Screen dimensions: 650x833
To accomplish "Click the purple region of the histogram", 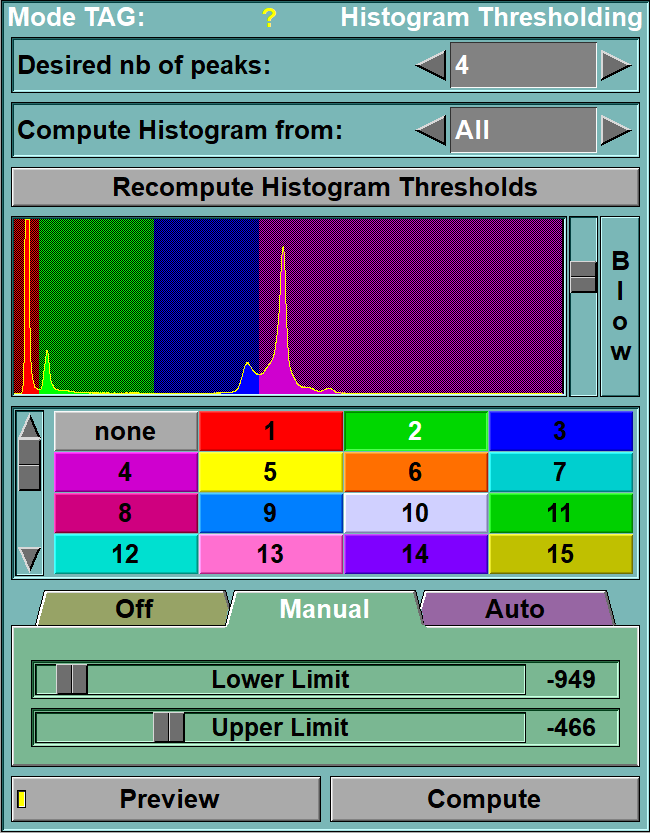I will [x=411, y=306].
